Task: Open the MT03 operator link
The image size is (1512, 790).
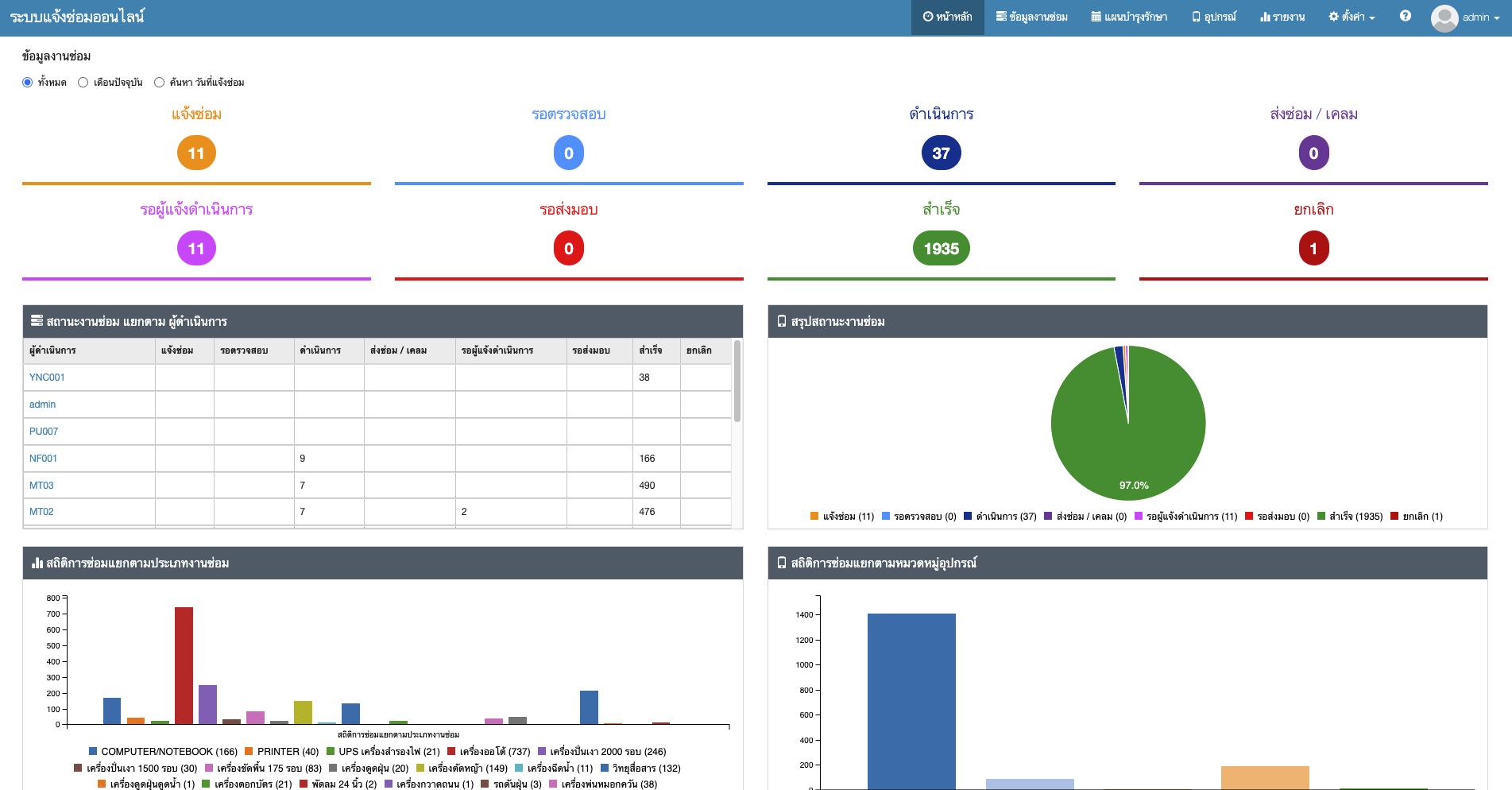Action: tap(41, 486)
